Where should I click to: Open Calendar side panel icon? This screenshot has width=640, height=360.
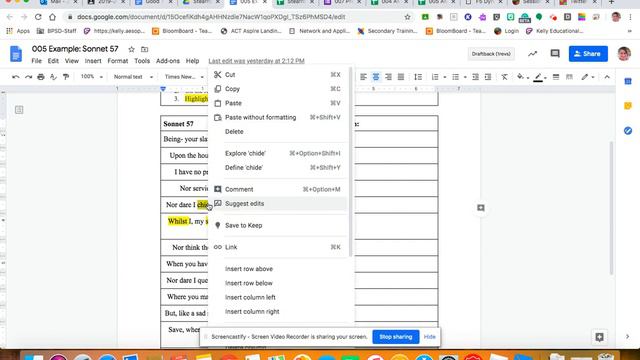628,81
